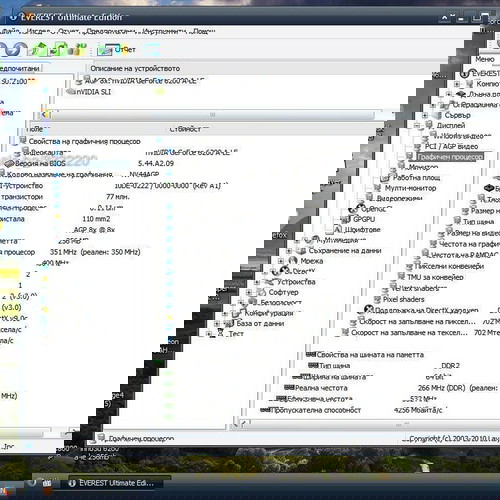Click the Описание на устройството column header
Image resolution: width=500 pixels, height=500 pixels.
pos(135,68)
